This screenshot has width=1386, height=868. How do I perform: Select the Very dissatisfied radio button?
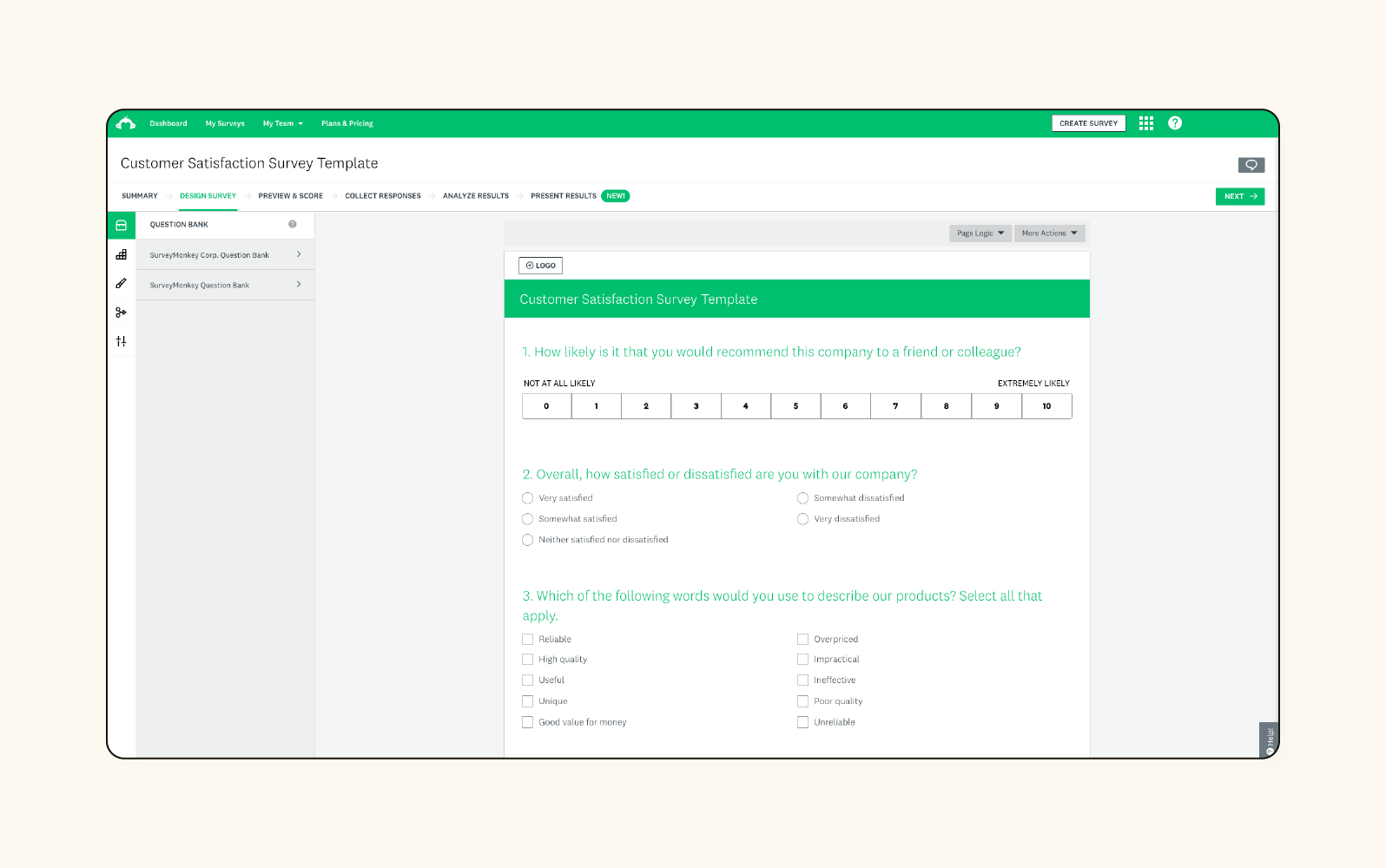802,519
